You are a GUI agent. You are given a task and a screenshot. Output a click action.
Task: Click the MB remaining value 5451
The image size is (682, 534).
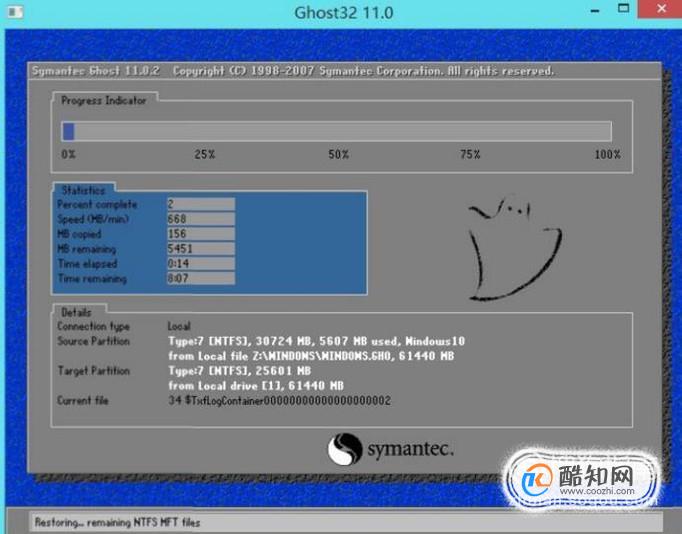point(201,248)
